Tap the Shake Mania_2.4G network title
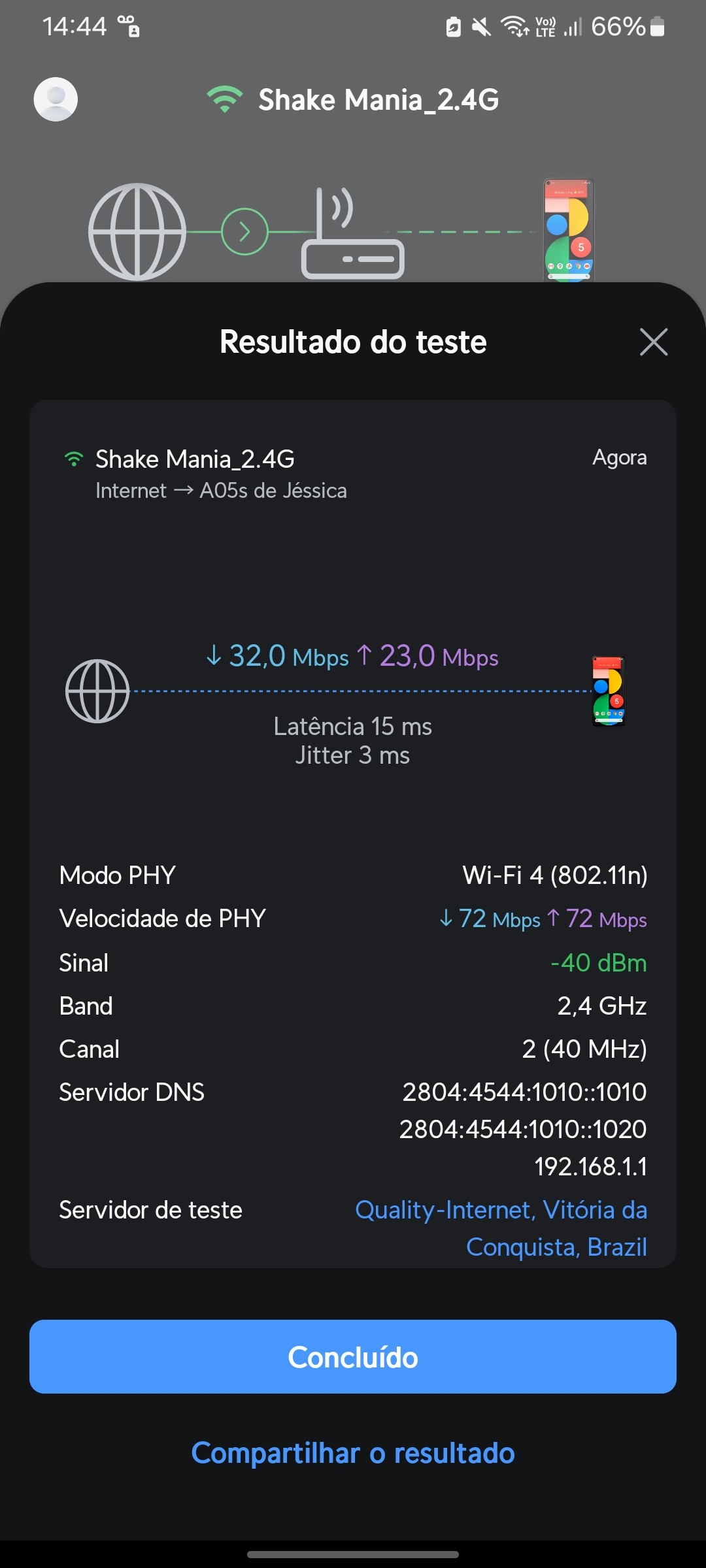The height and width of the screenshot is (1568, 706). 378,100
